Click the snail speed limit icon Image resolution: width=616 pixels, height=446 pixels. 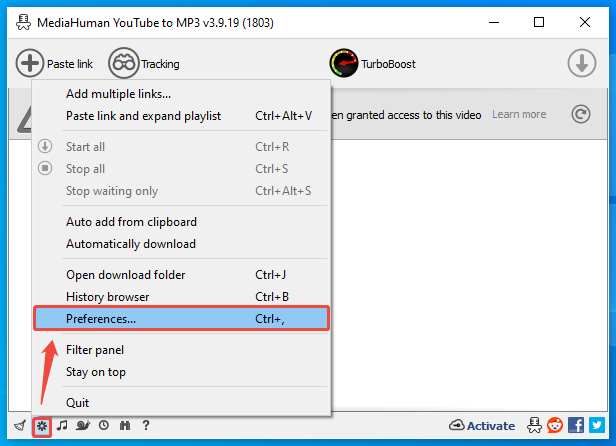click(x=83, y=425)
